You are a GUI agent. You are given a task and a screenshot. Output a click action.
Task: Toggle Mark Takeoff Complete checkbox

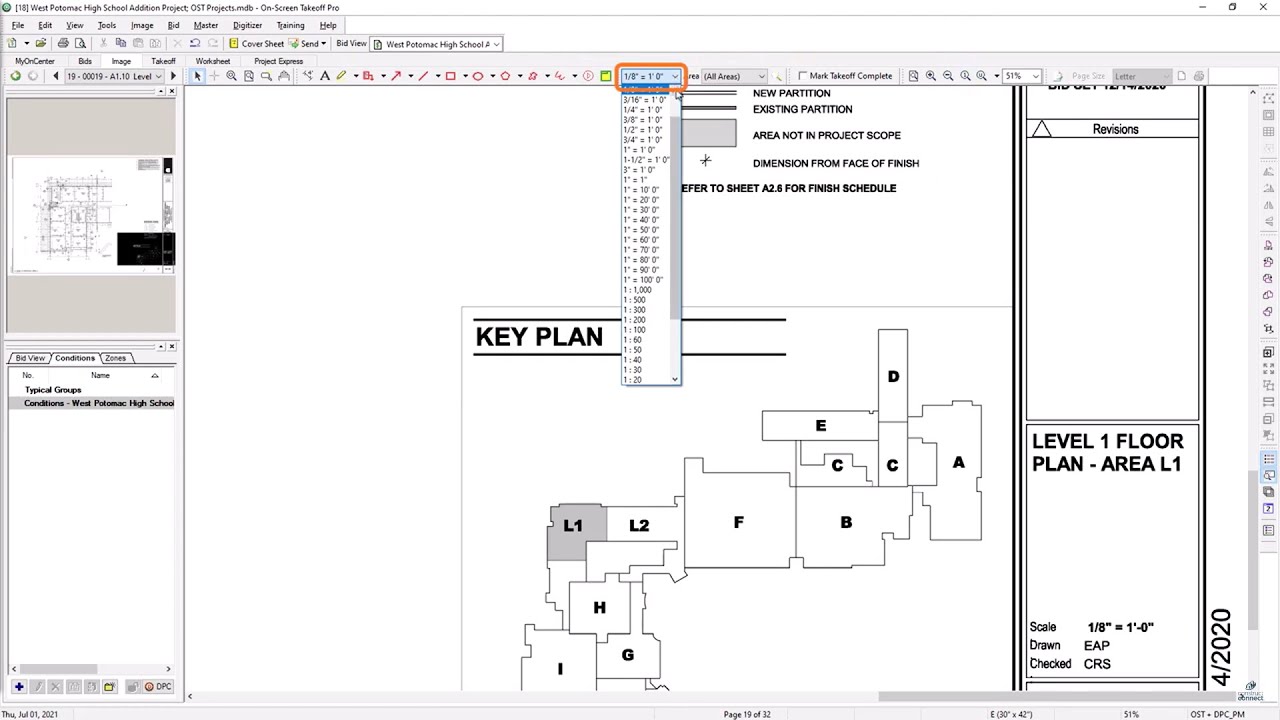click(x=803, y=76)
